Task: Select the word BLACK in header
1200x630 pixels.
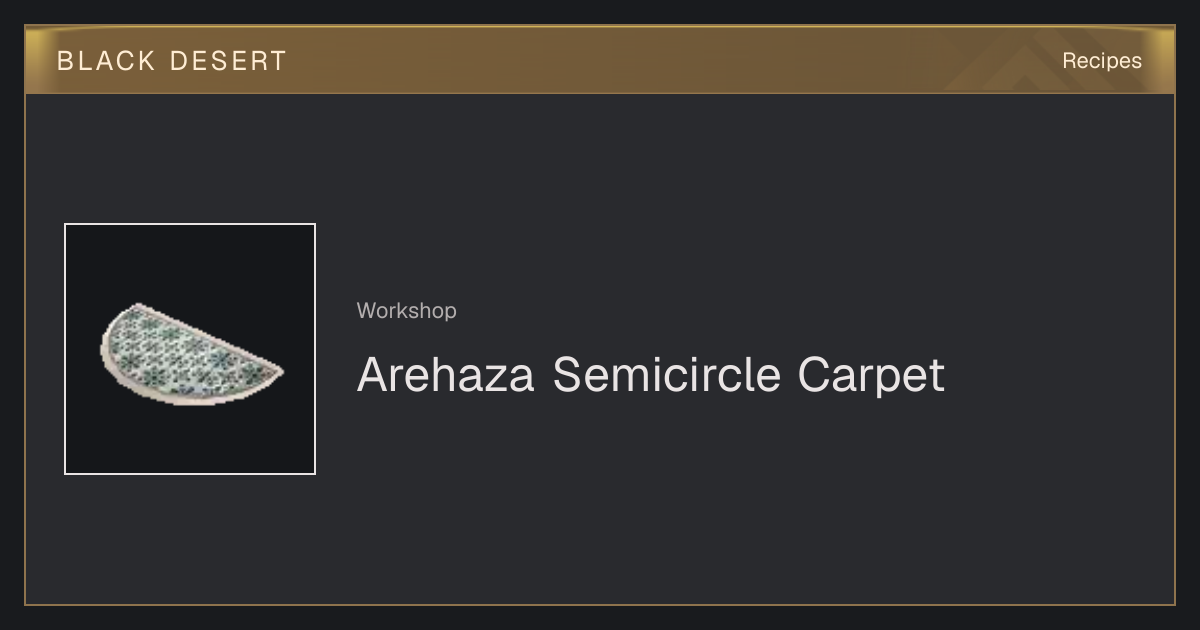Action: pyautogui.click(x=106, y=61)
